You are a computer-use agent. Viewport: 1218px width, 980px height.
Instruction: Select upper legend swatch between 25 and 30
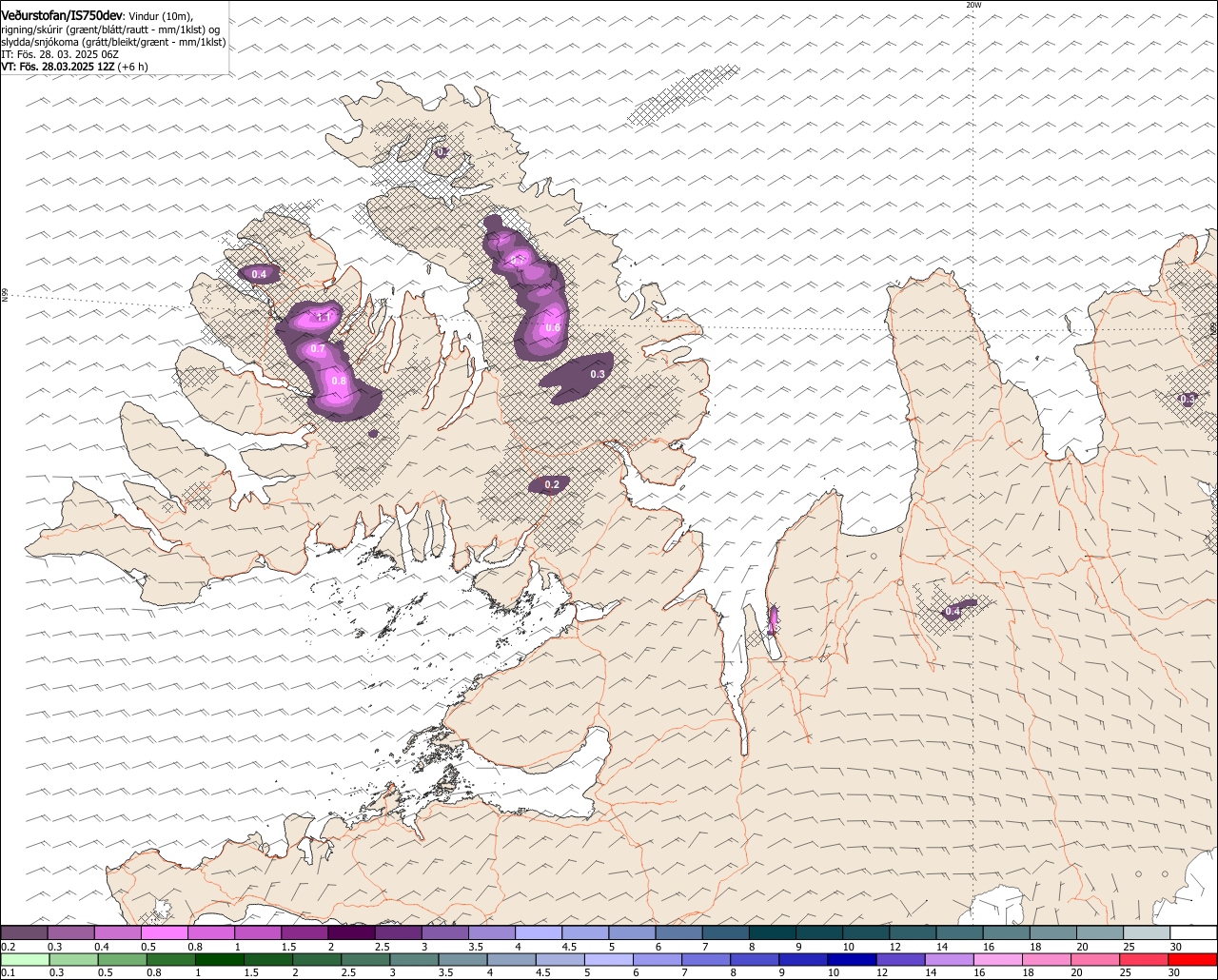(x=1148, y=932)
